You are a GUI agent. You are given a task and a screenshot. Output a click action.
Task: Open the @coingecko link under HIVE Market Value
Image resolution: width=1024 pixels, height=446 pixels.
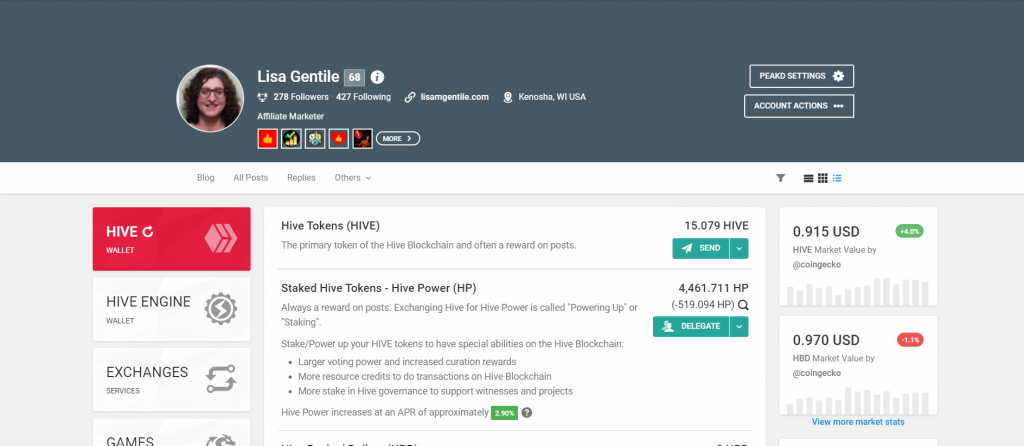pos(817,264)
